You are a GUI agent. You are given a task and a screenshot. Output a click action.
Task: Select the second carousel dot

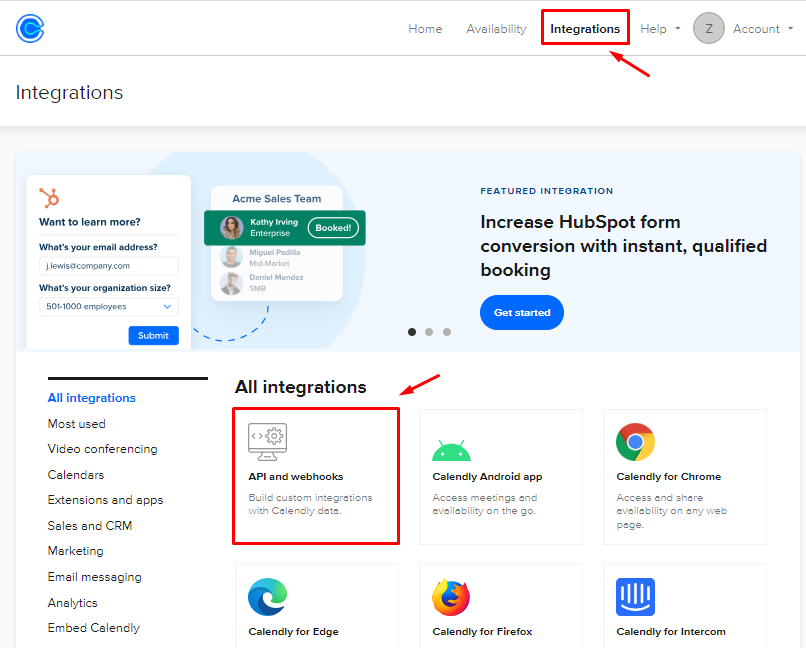(429, 332)
